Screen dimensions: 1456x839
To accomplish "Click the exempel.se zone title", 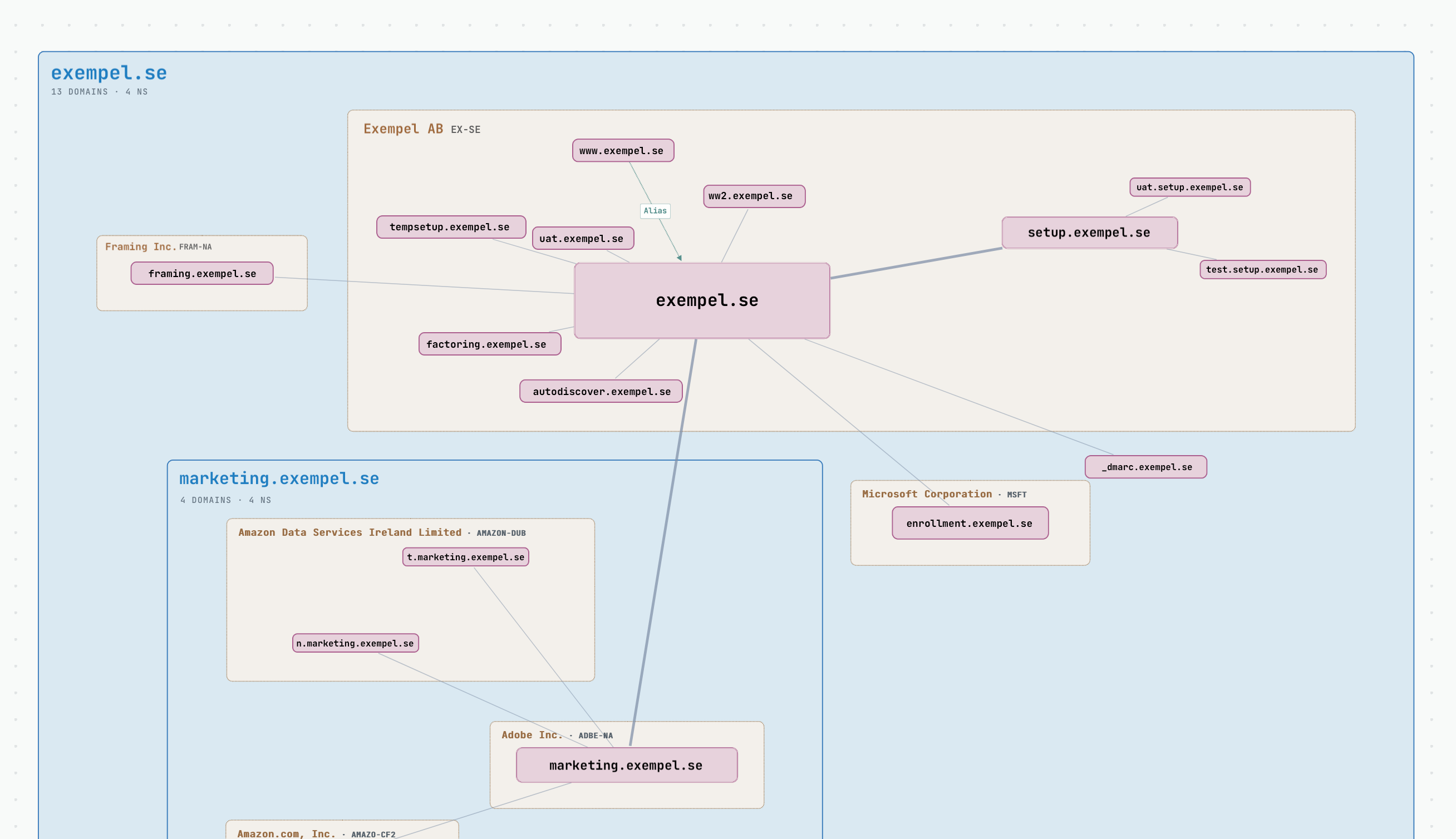I will [109, 72].
